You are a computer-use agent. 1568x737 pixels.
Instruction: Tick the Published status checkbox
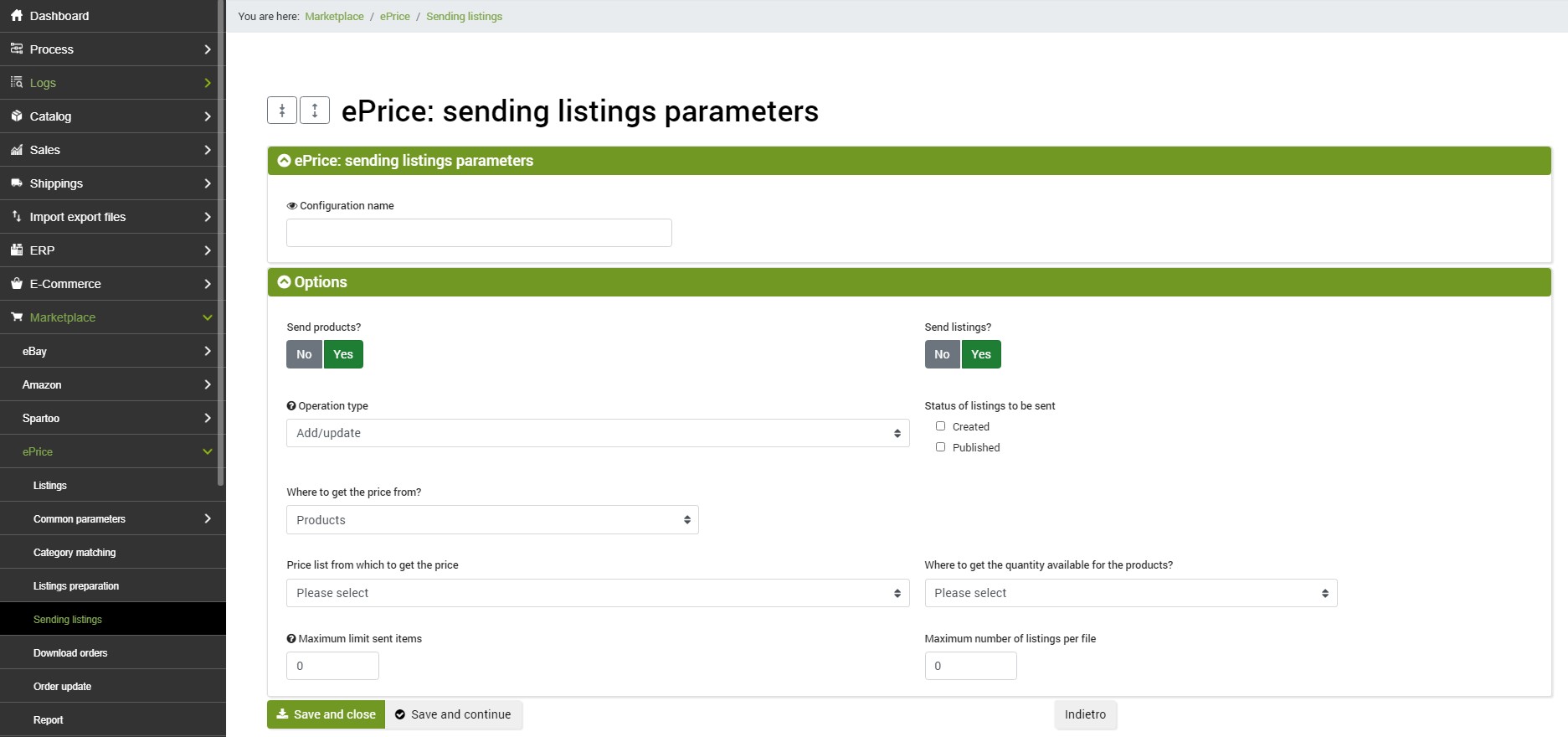940,447
